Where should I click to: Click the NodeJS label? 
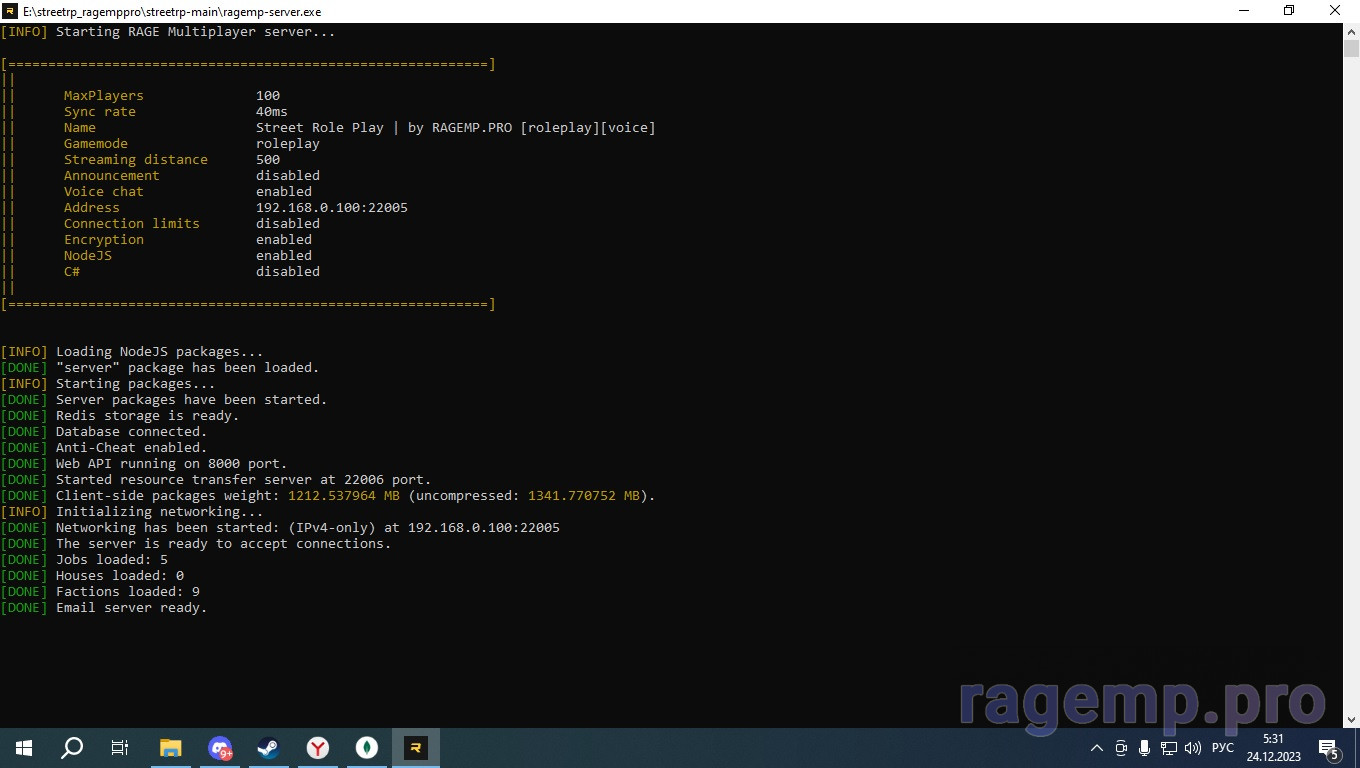click(x=88, y=256)
